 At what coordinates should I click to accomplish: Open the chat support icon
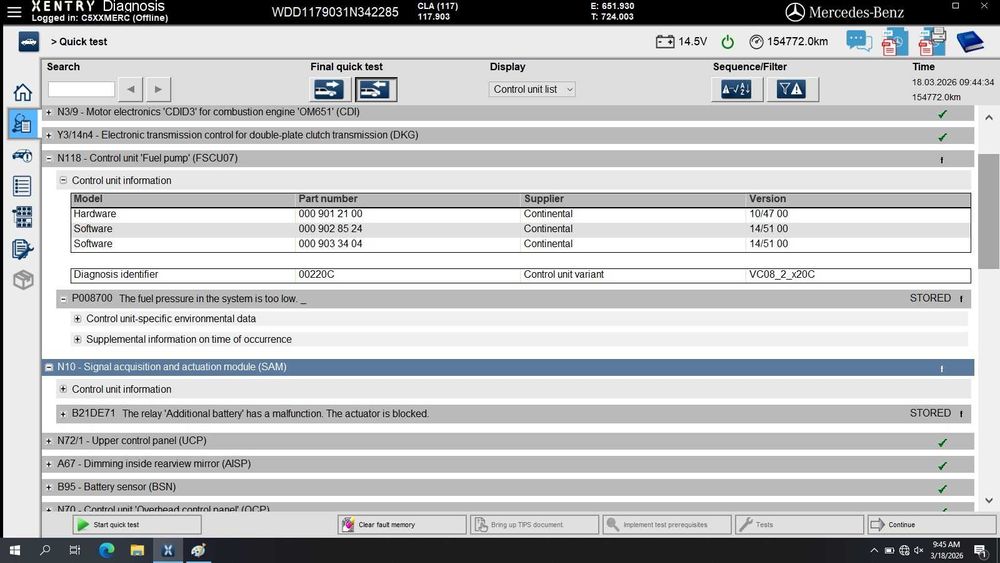tap(858, 41)
